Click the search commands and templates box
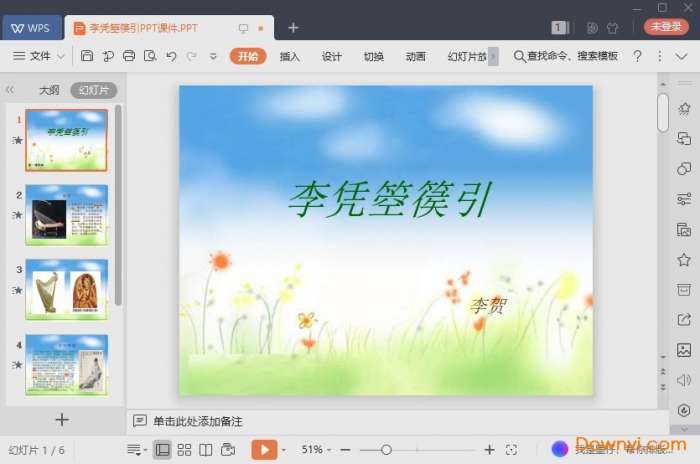This screenshot has height=464, width=700. (x=566, y=56)
